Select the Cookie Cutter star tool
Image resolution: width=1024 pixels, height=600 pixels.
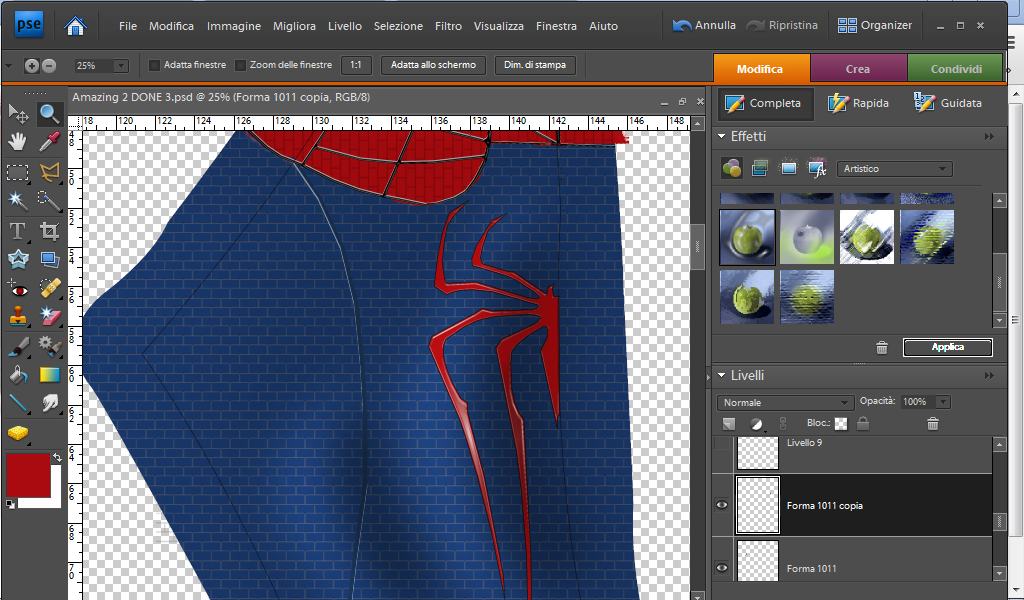18,259
